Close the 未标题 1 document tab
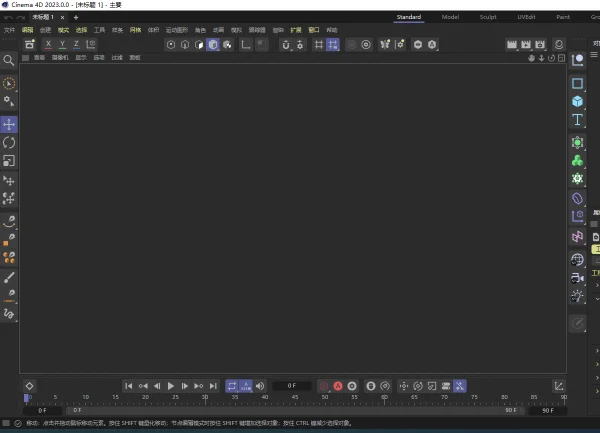This screenshot has height=433, width=600. tap(62, 17)
